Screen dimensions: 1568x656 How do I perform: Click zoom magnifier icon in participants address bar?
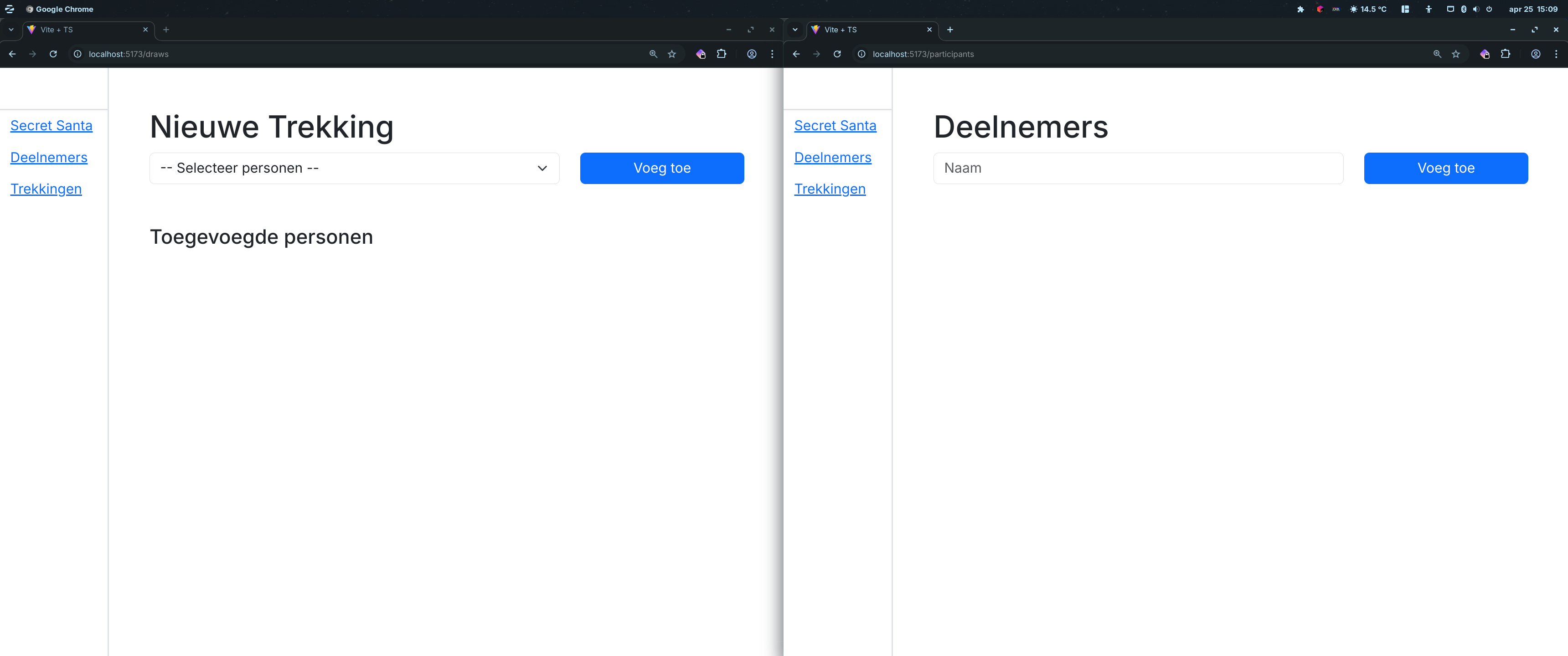pyautogui.click(x=1437, y=54)
